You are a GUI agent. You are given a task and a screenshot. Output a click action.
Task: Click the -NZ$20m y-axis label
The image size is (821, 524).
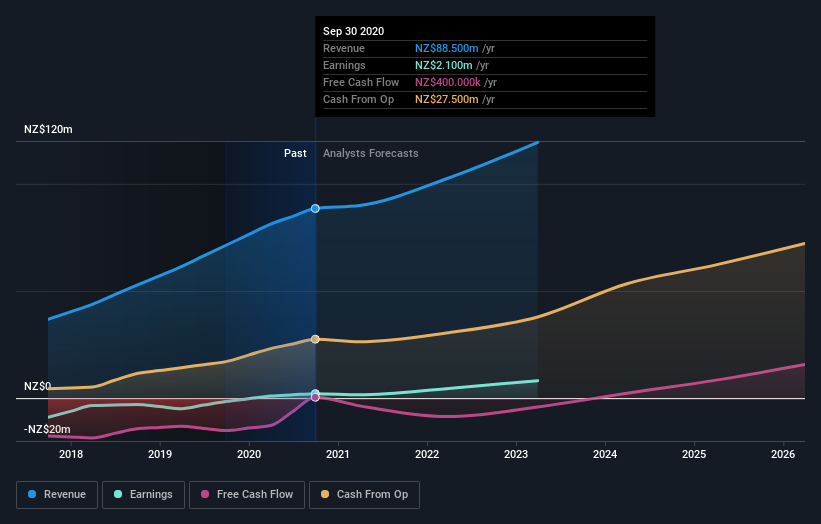click(47, 429)
